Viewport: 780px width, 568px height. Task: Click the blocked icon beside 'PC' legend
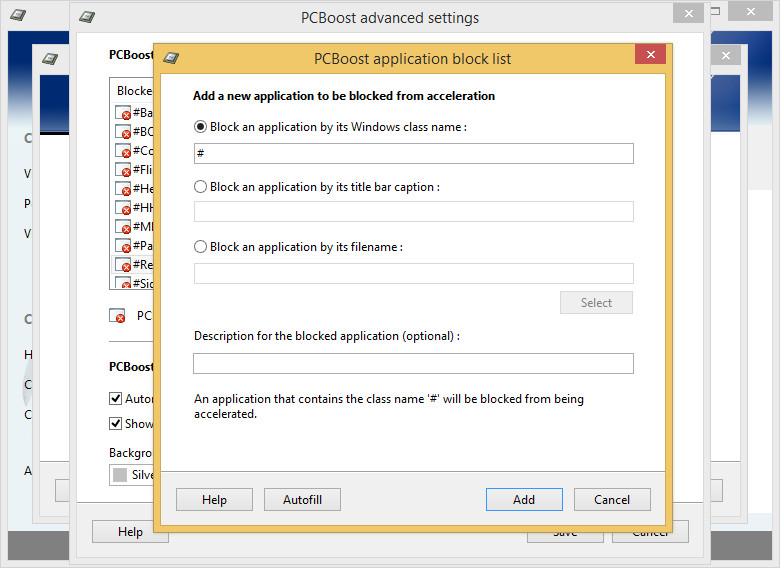pos(117,315)
